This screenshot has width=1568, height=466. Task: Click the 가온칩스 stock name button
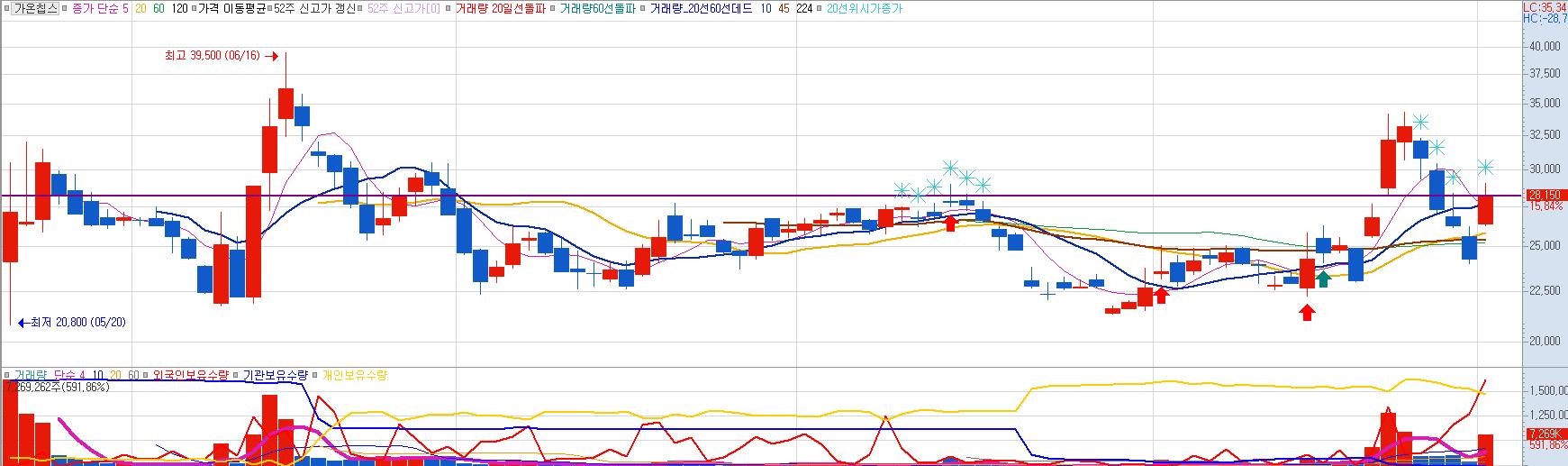pos(37,8)
